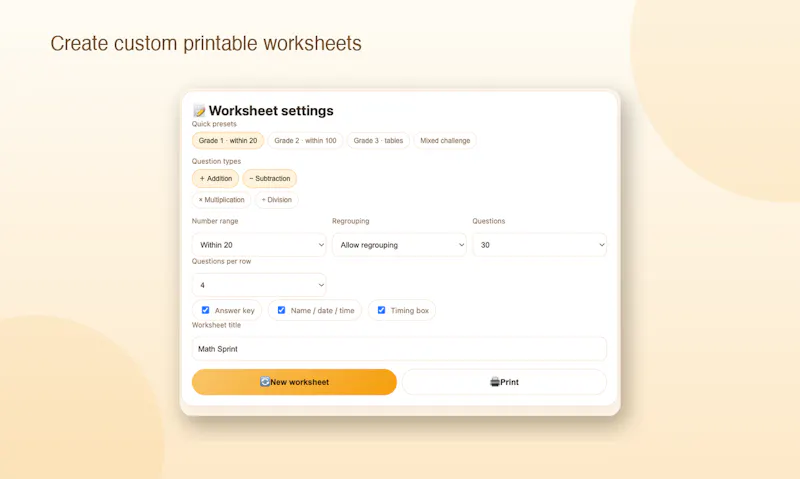800x479 pixels.
Task: Click the Quick presets label
Action: pos(214,124)
